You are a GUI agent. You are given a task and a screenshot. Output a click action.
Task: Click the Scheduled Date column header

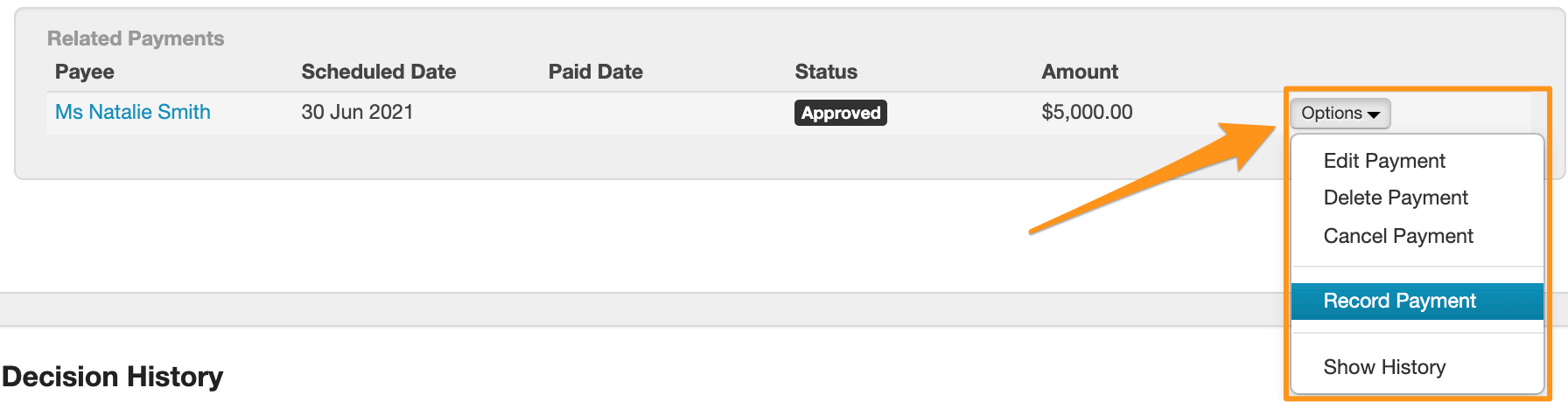point(378,72)
